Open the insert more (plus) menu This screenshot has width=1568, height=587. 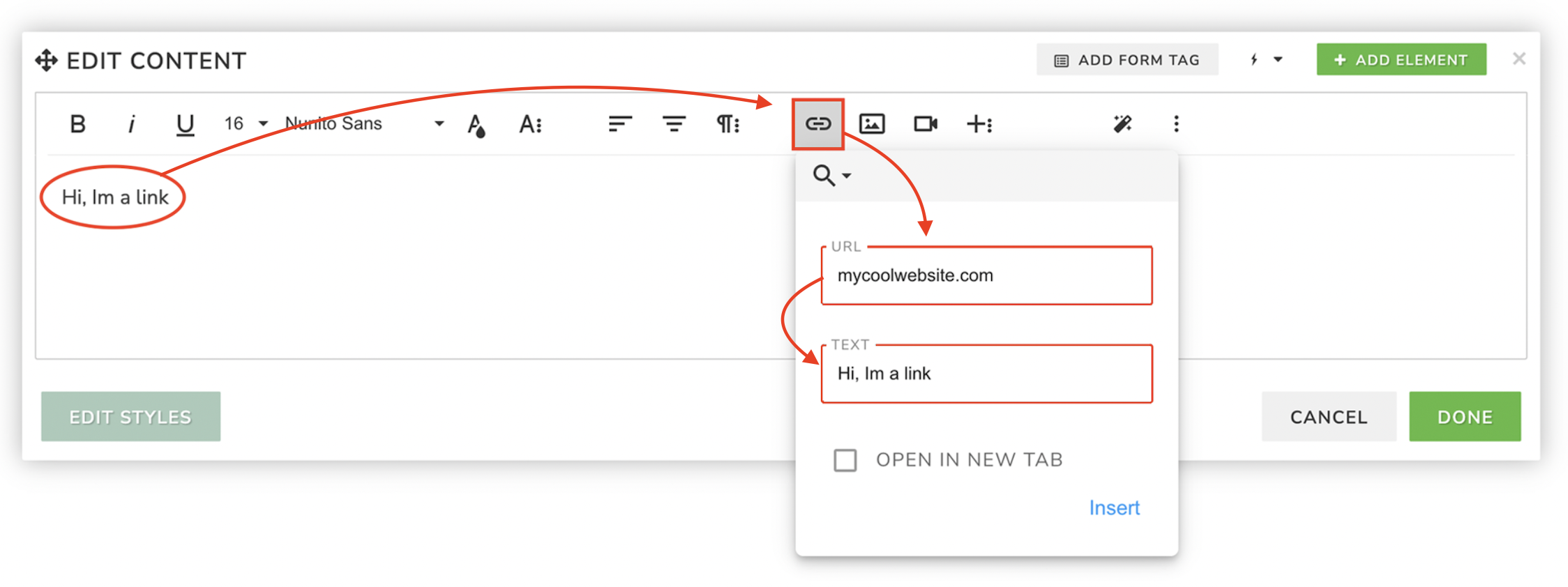point(979,124)
